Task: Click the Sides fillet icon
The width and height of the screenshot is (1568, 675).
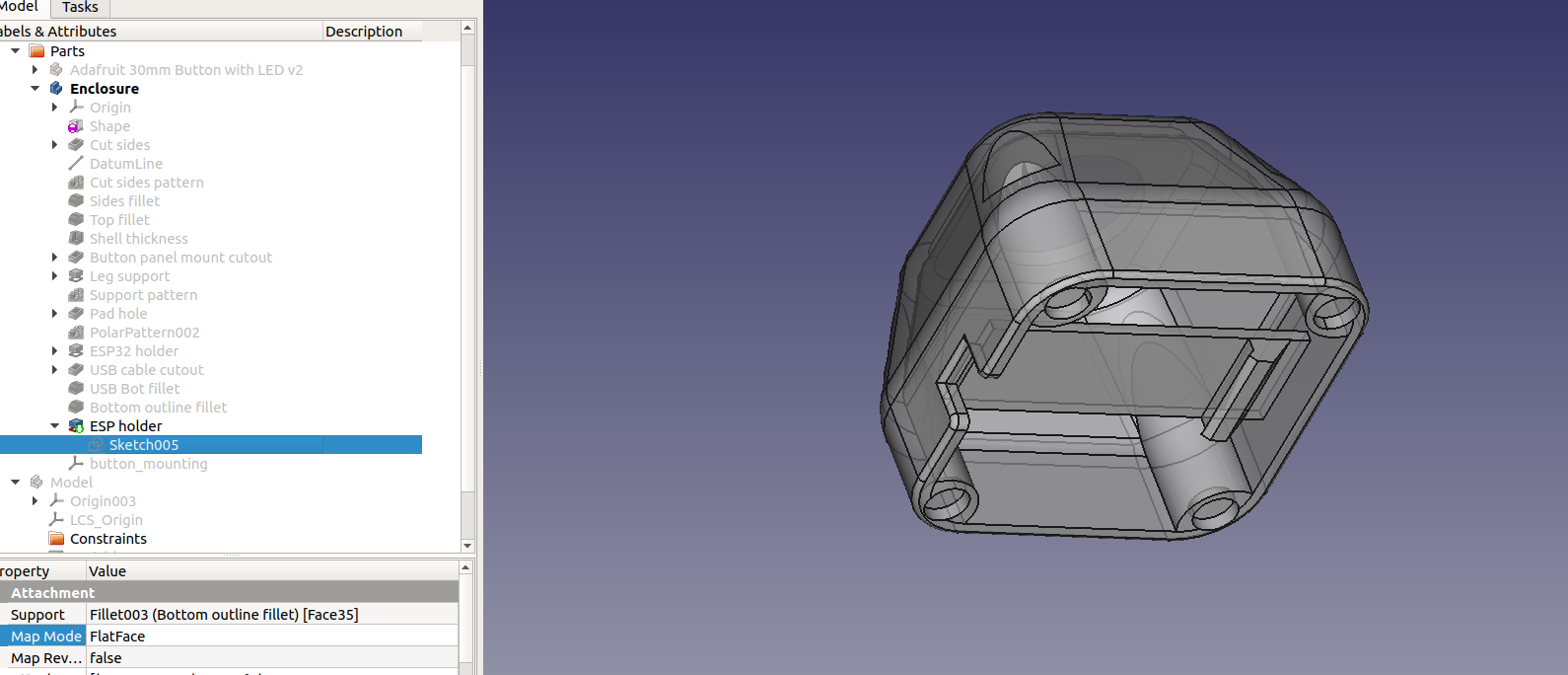Action: click(76, 201)
